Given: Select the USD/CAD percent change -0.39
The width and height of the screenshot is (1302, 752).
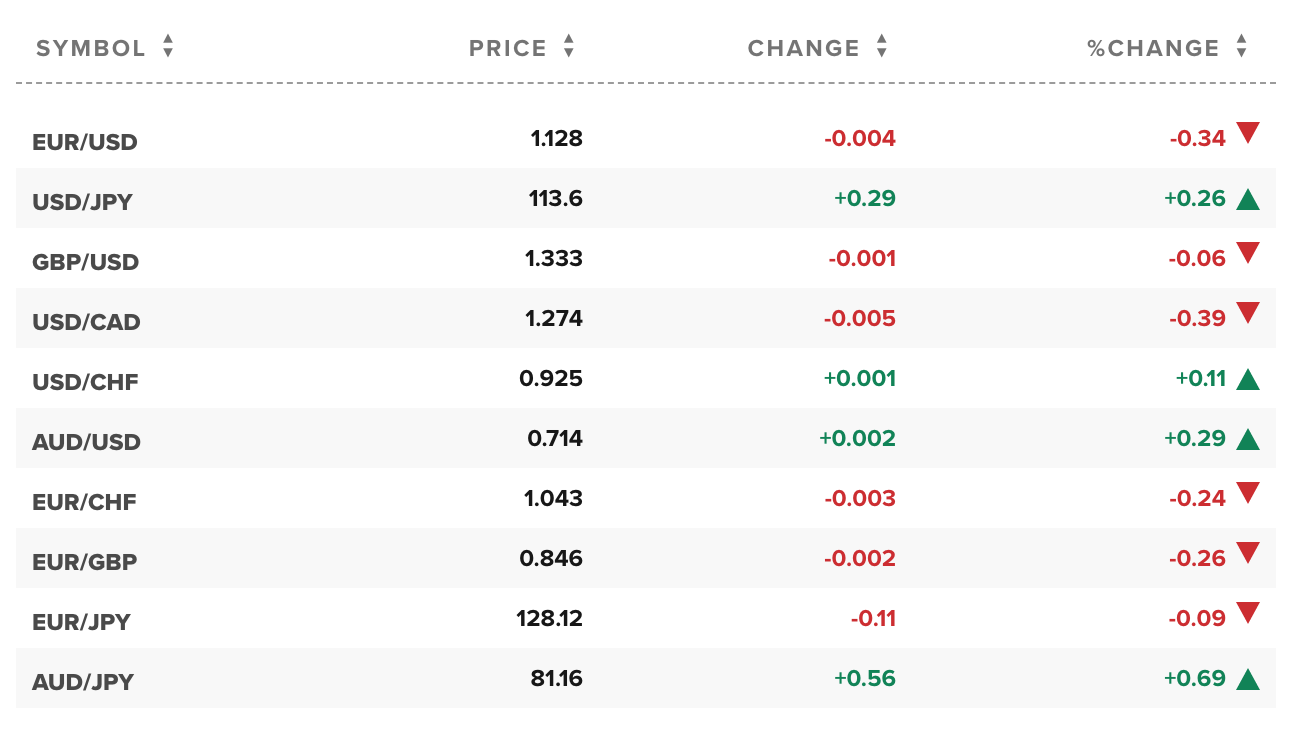Looking at the screenshot, I should pyautogui.click(x=1197, y=319).
